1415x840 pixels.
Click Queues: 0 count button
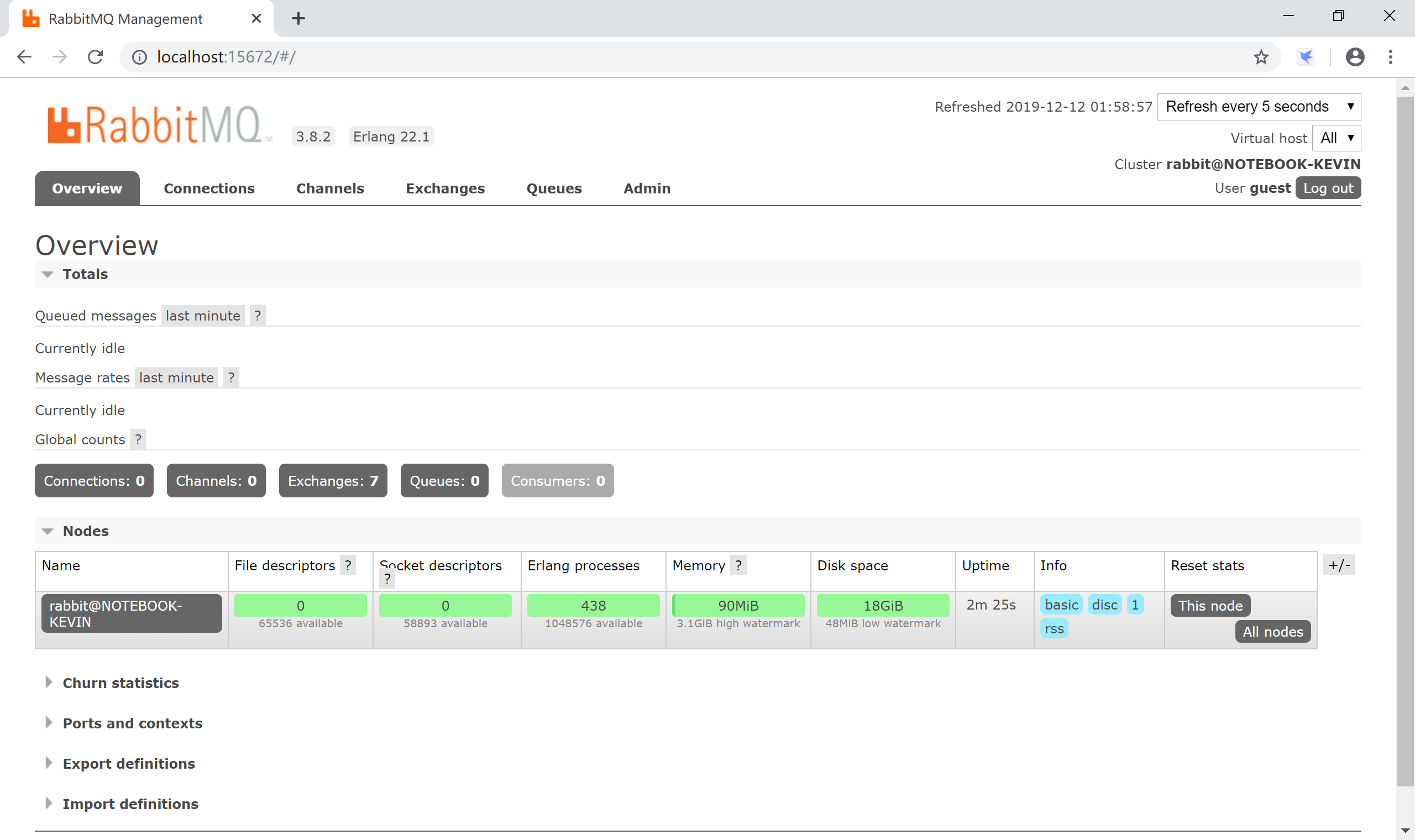444,481
